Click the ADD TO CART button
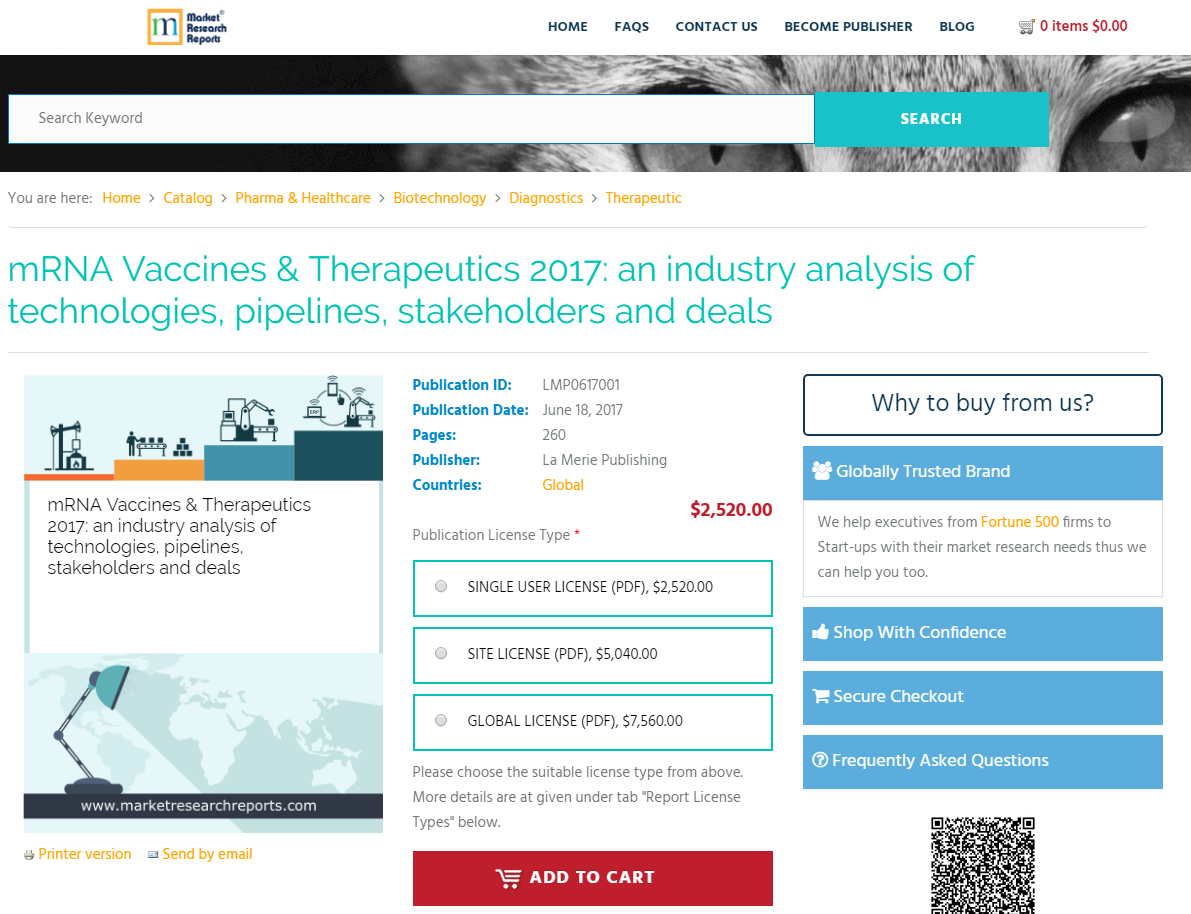Screen dimensions: 1191x914 [592, 878]
